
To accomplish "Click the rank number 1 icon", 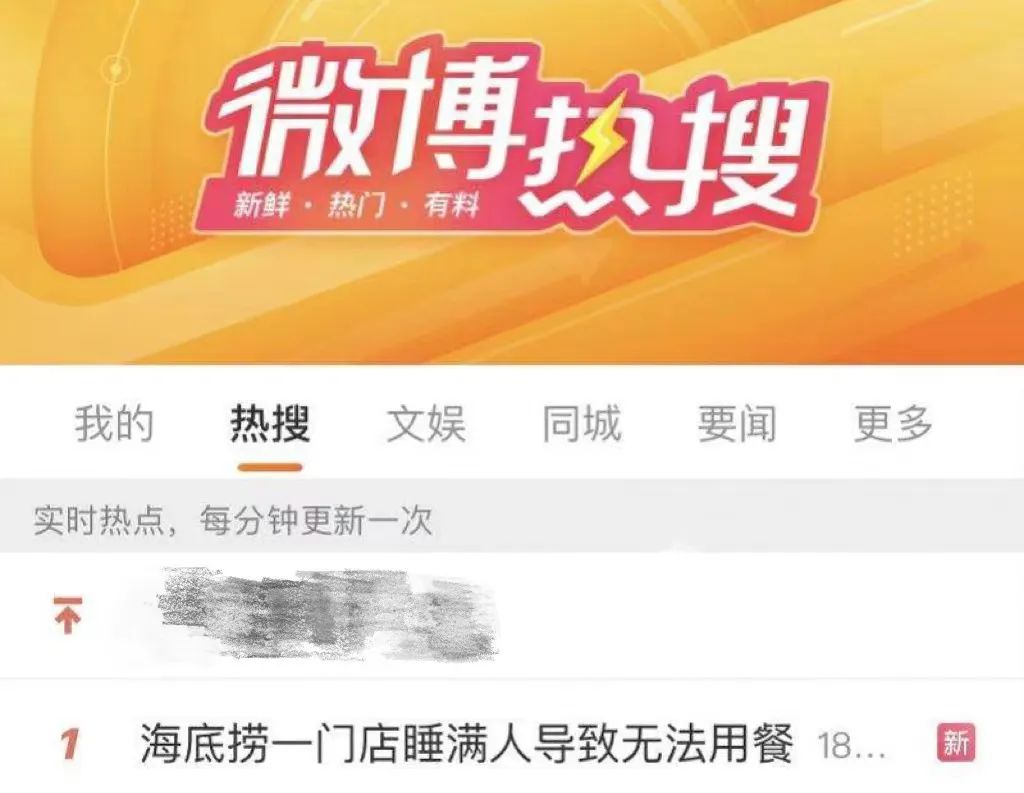I will 69,743.
